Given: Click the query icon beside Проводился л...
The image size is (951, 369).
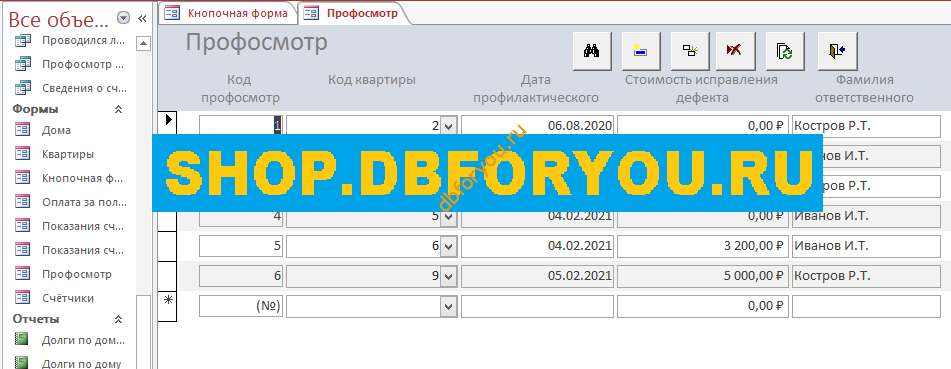Looking at the screenshot, I should pyautogui.click(x=22, y=41).
